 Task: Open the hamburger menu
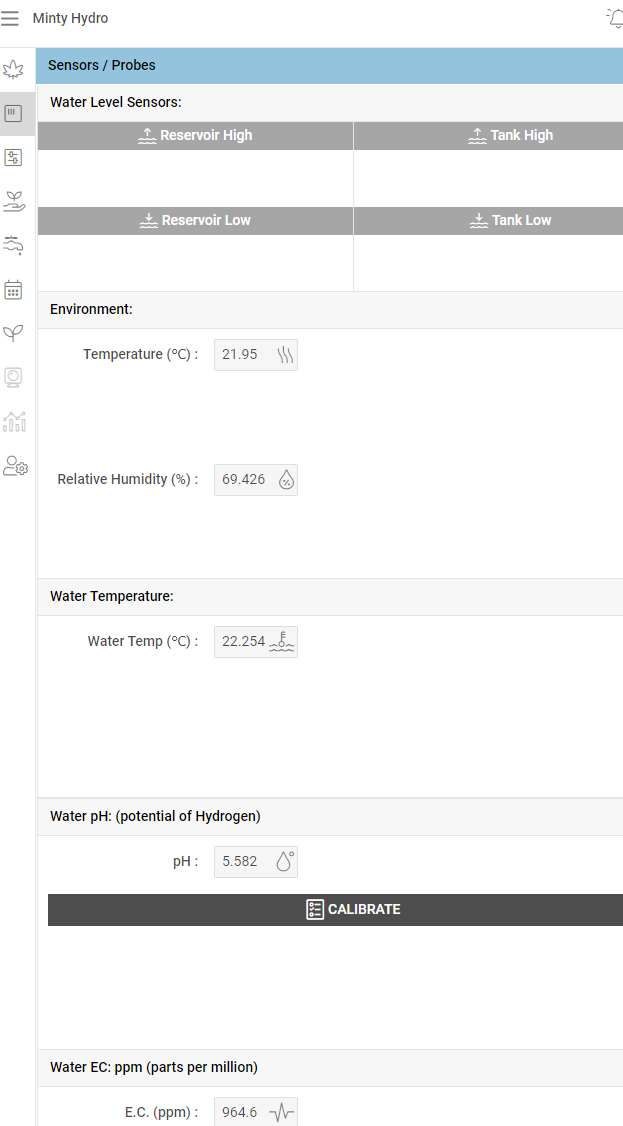10,18
